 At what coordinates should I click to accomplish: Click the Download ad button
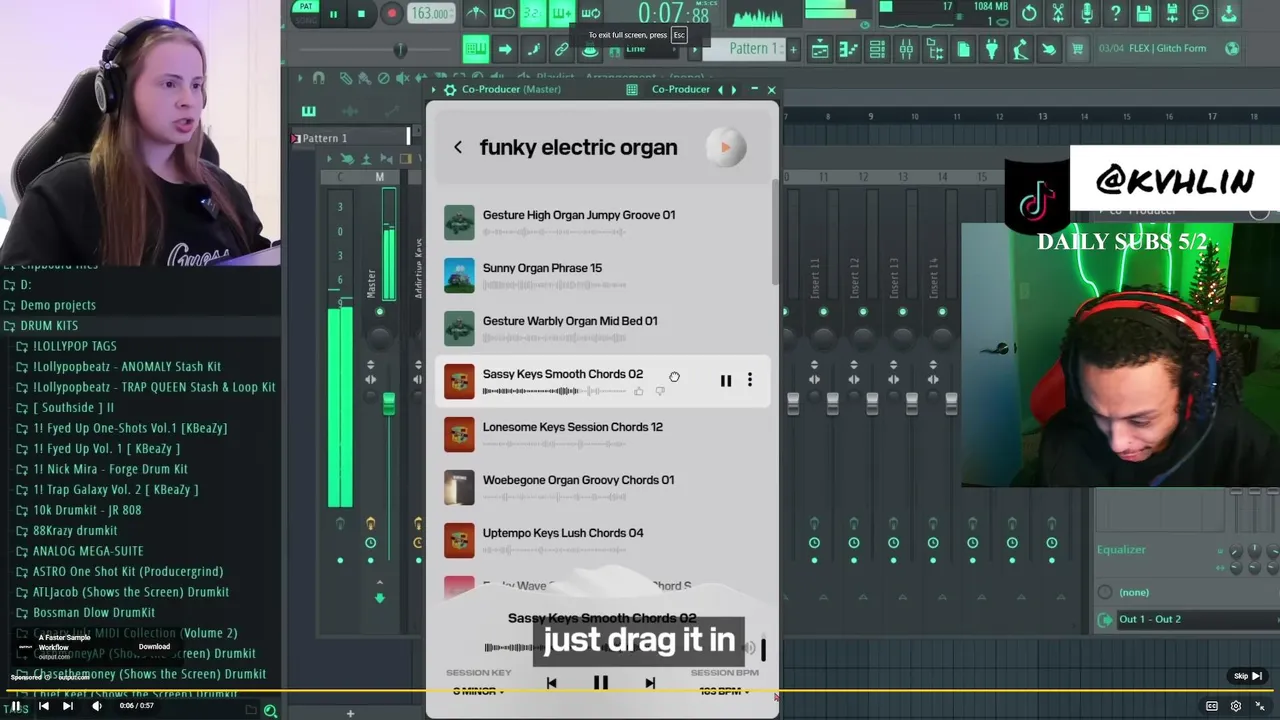tap(154, 646)
